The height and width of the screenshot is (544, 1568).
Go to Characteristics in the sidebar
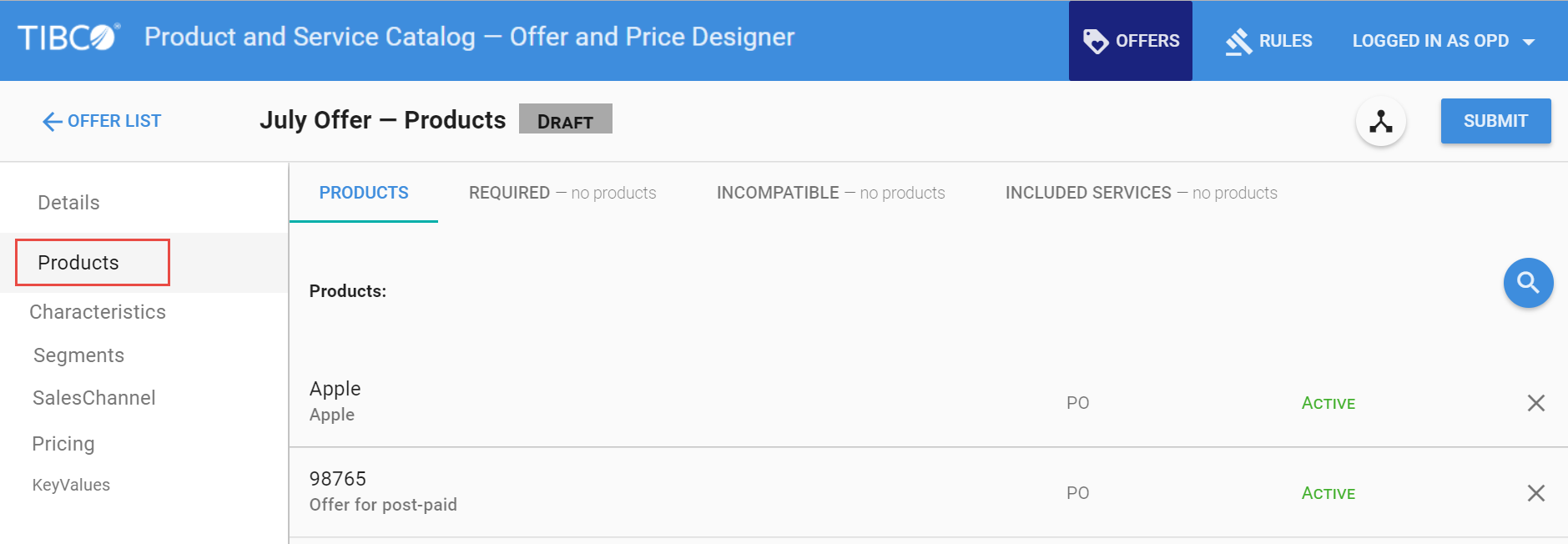98,312
